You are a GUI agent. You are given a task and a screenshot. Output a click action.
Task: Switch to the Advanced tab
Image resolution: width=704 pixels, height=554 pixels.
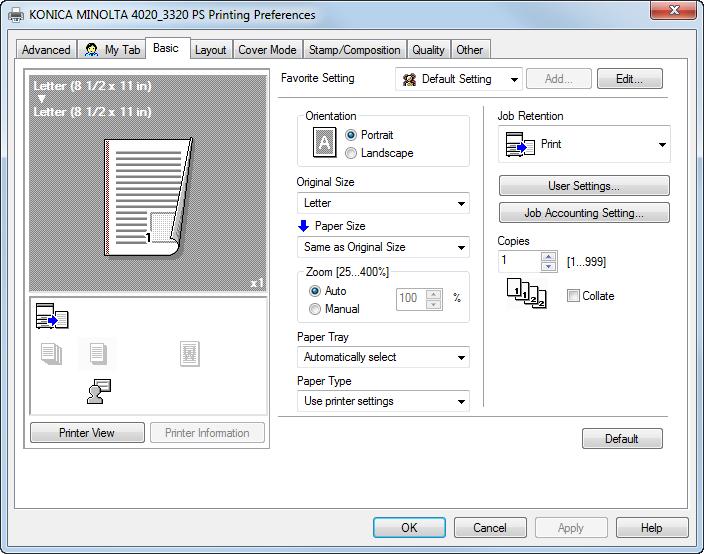[46, 50]
